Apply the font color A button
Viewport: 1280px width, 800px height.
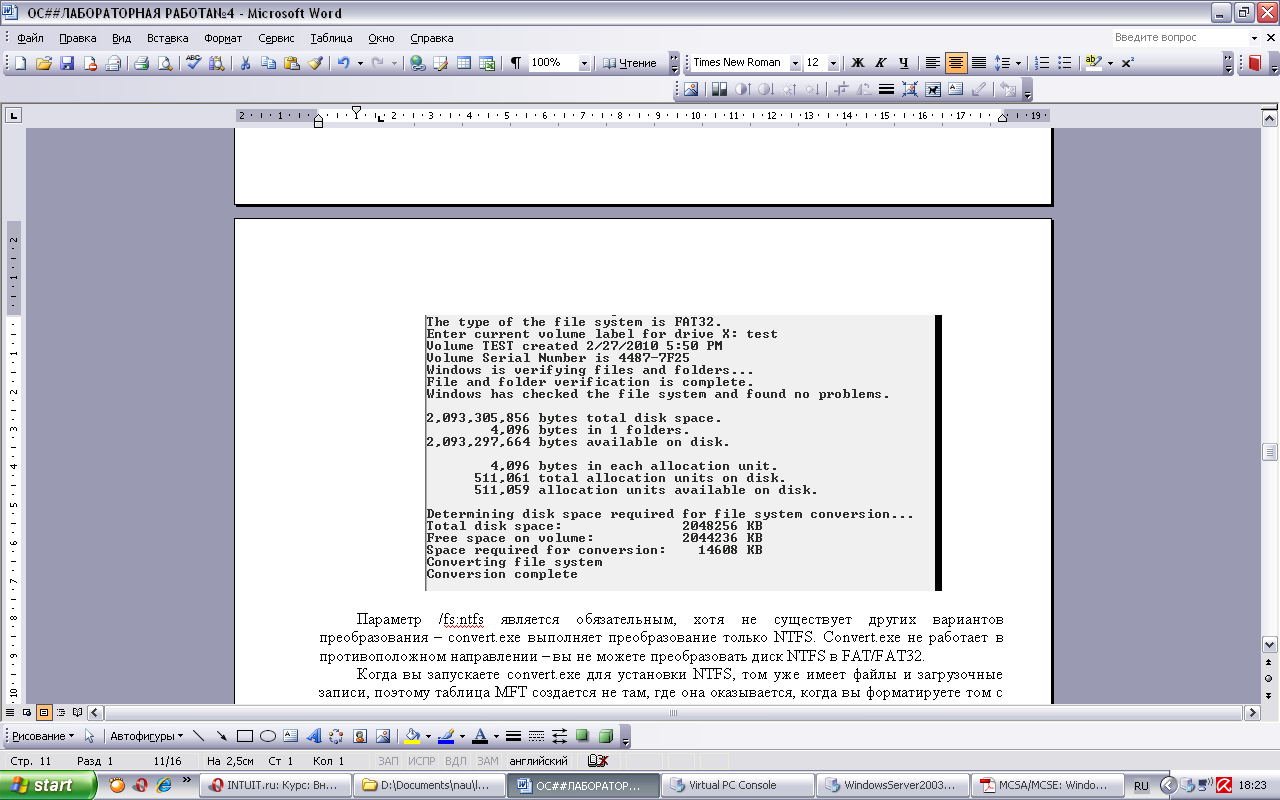479,736
